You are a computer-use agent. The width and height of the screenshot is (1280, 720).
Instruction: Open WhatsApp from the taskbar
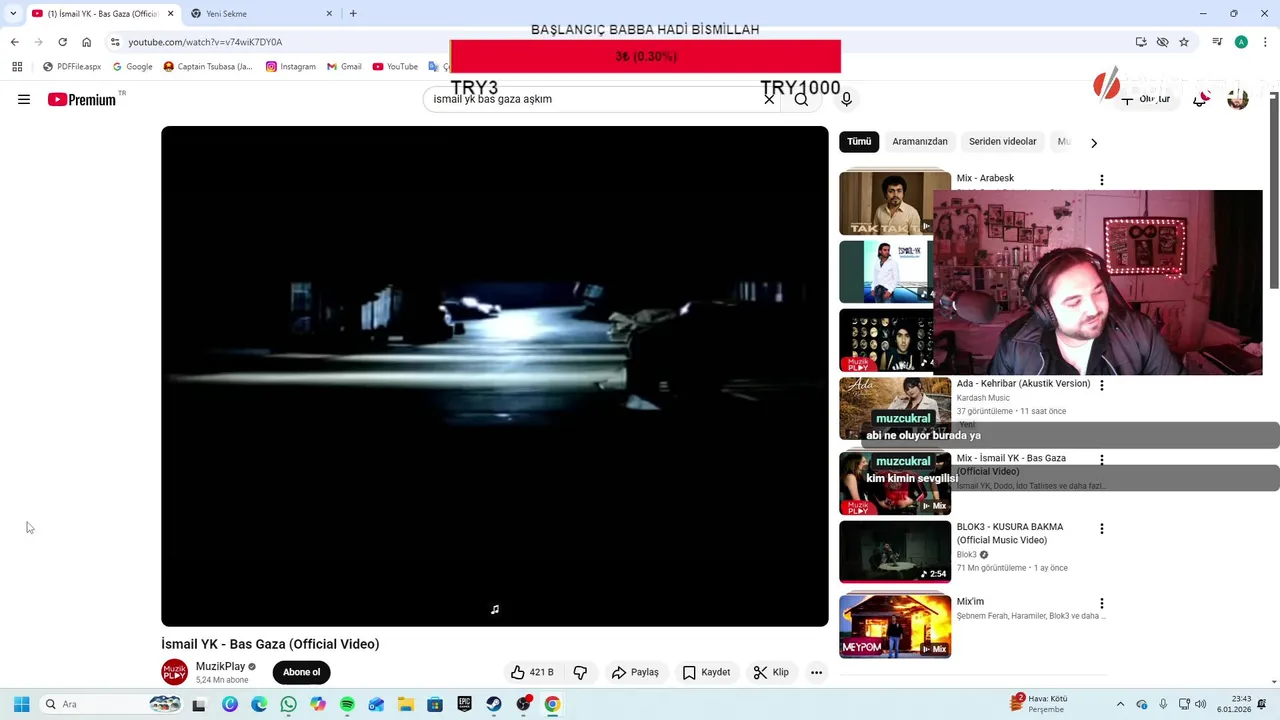288,704
